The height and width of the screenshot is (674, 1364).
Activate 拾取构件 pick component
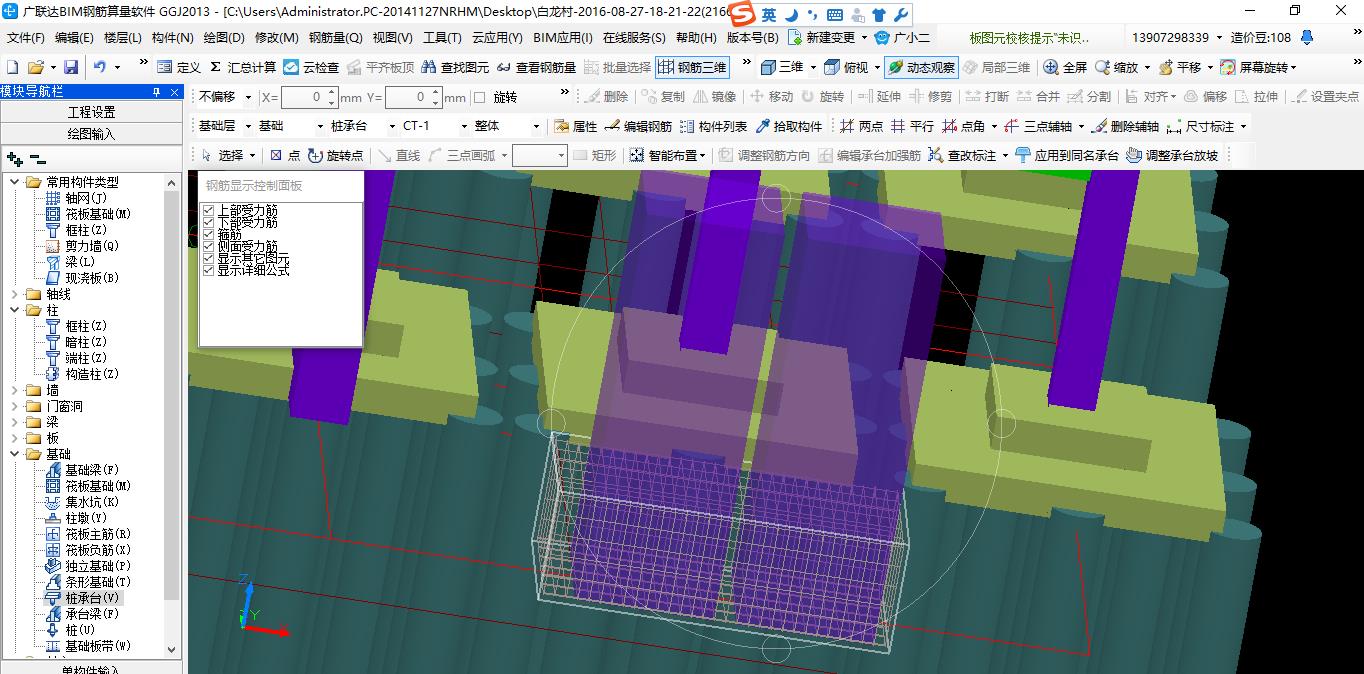789,126
